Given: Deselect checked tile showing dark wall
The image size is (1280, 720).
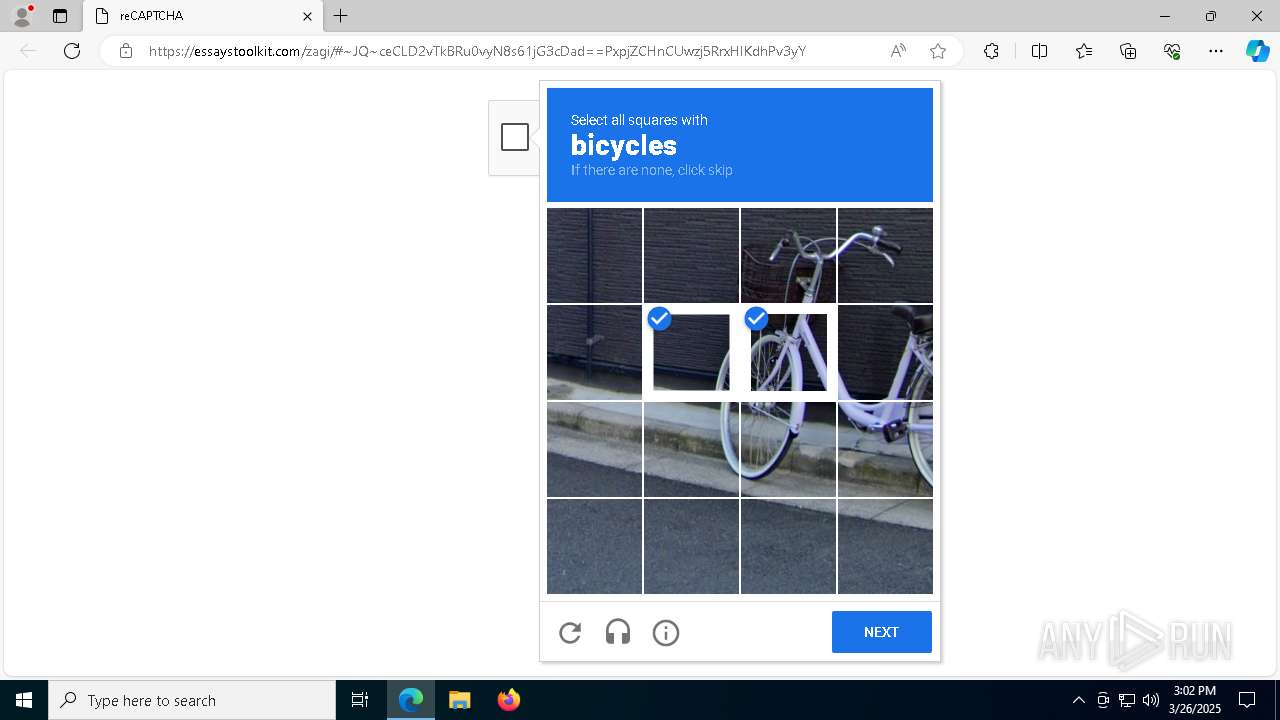Looking at the screenshot, I should 691,352.
